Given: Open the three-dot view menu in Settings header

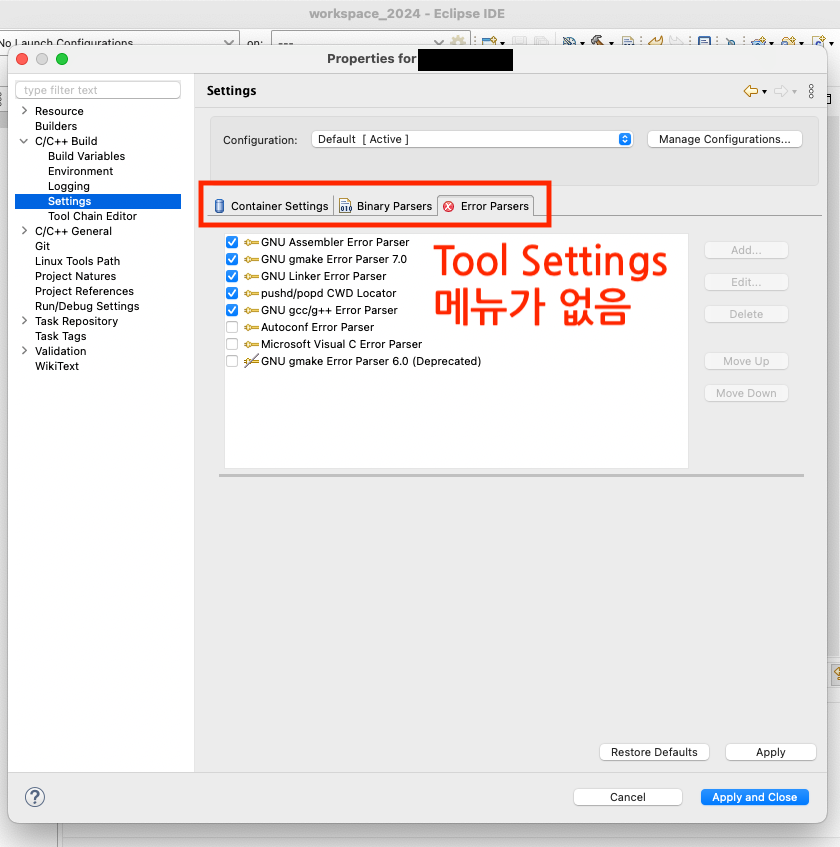Looking at the screenshot, I should (811, 91).
